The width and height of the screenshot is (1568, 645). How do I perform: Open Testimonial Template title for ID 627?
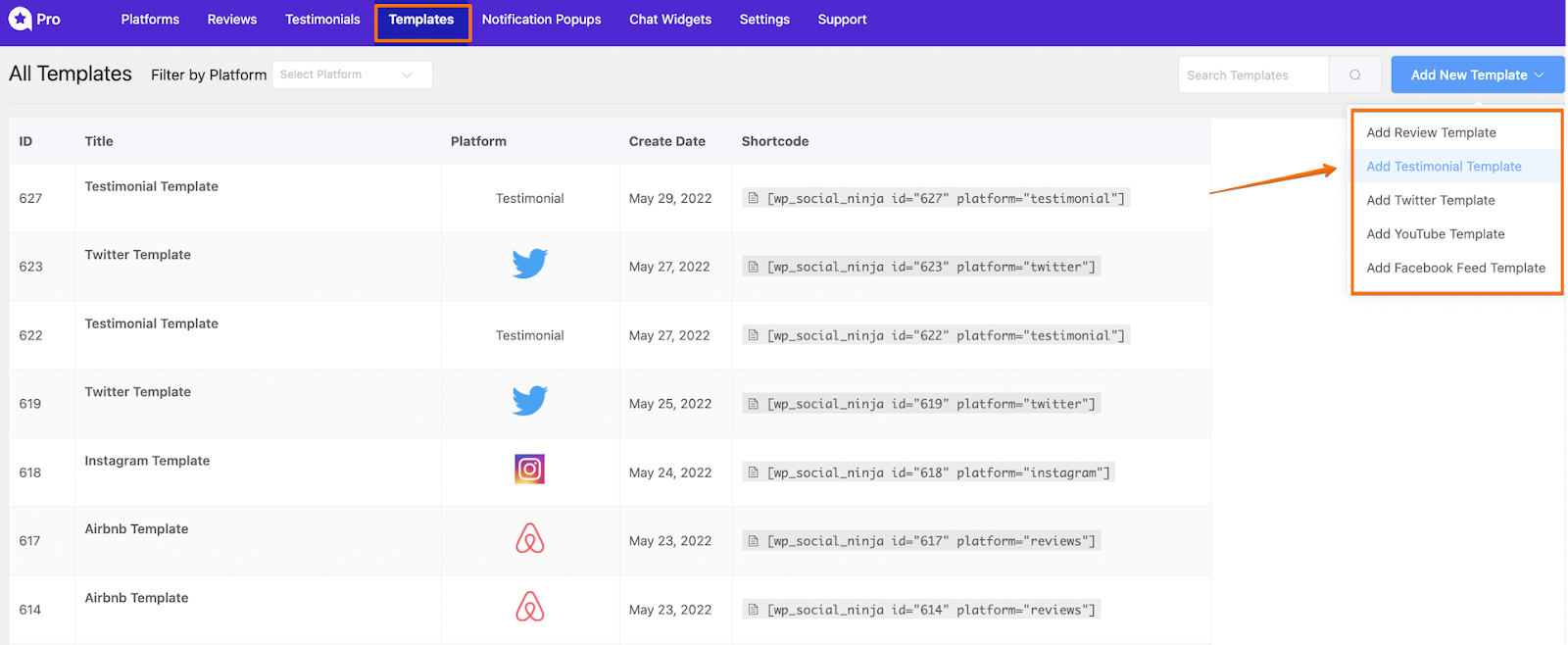[x=151, y=186]
